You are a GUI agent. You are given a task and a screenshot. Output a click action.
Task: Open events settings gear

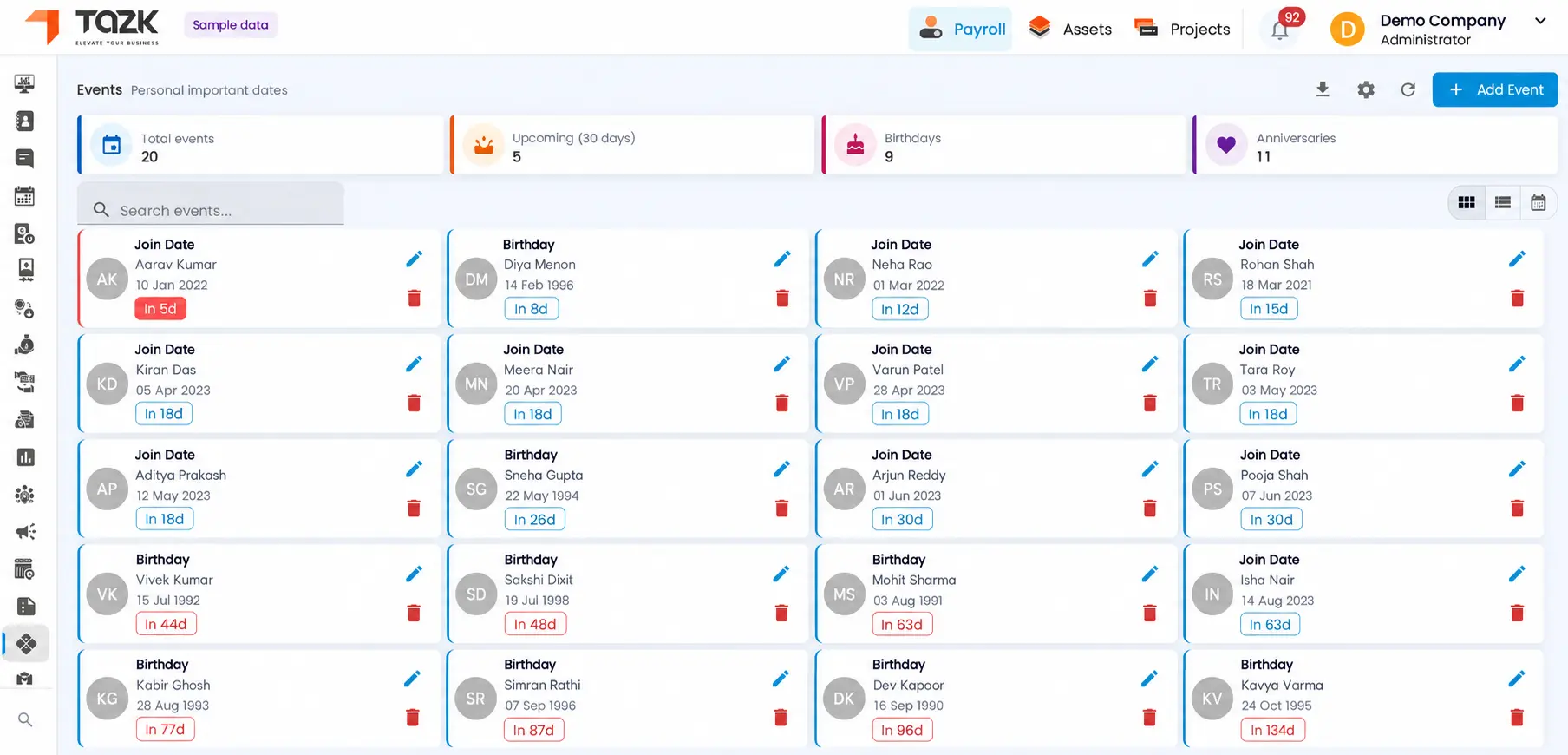coord(1366,89)
